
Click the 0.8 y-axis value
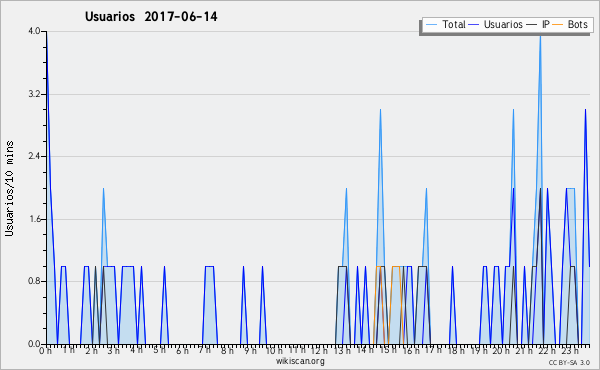34,281
